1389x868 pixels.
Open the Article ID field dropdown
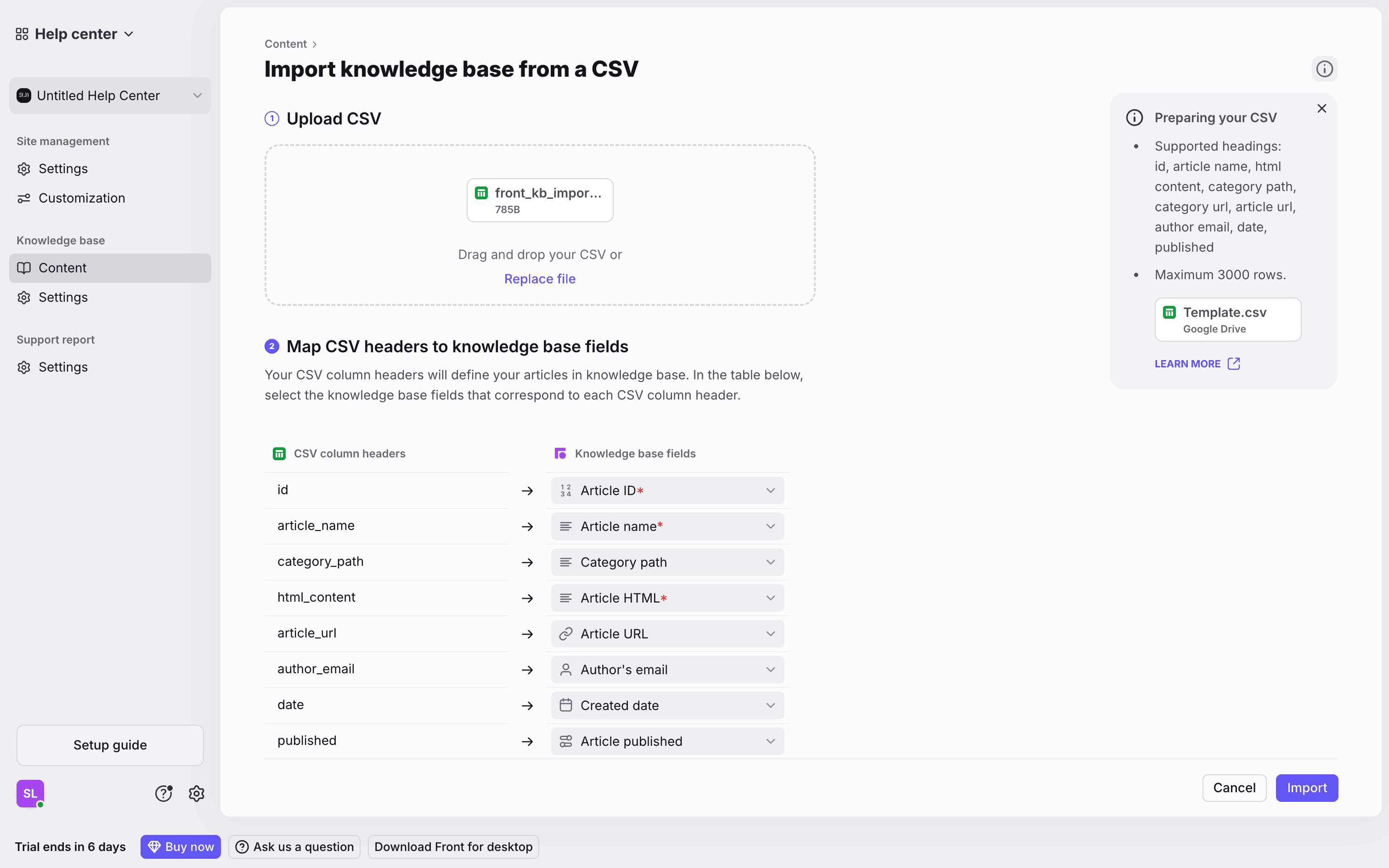click(667, 491)
